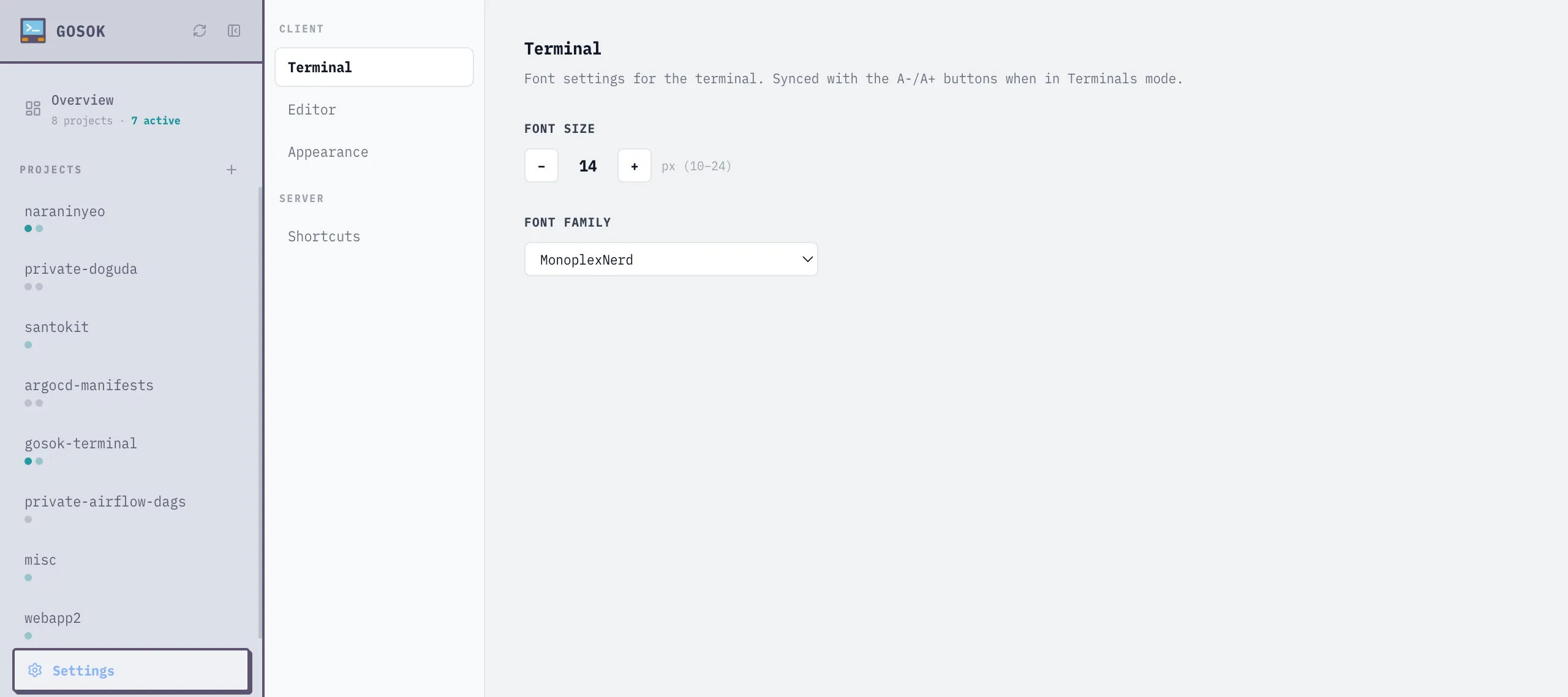Image resolution: width=1568 pixels, height=697 pixels.
Task: Open the MonoplexNerd font family dropdown
Action: pyautogui.click(x=671, y=259)
